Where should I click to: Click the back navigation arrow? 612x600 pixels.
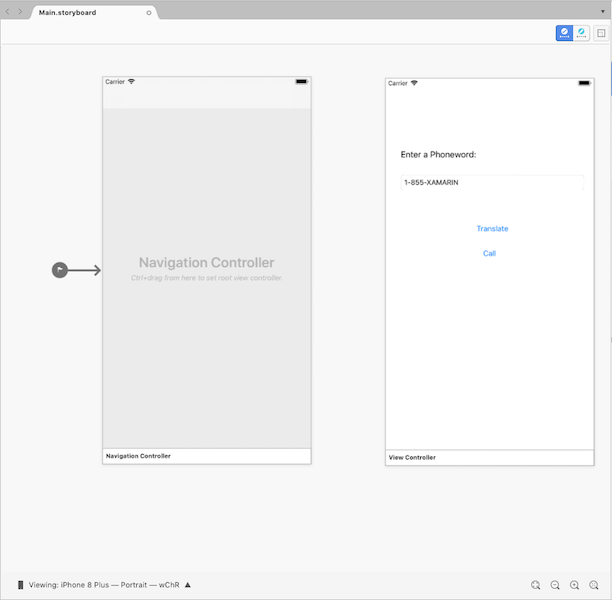(9, 12)
